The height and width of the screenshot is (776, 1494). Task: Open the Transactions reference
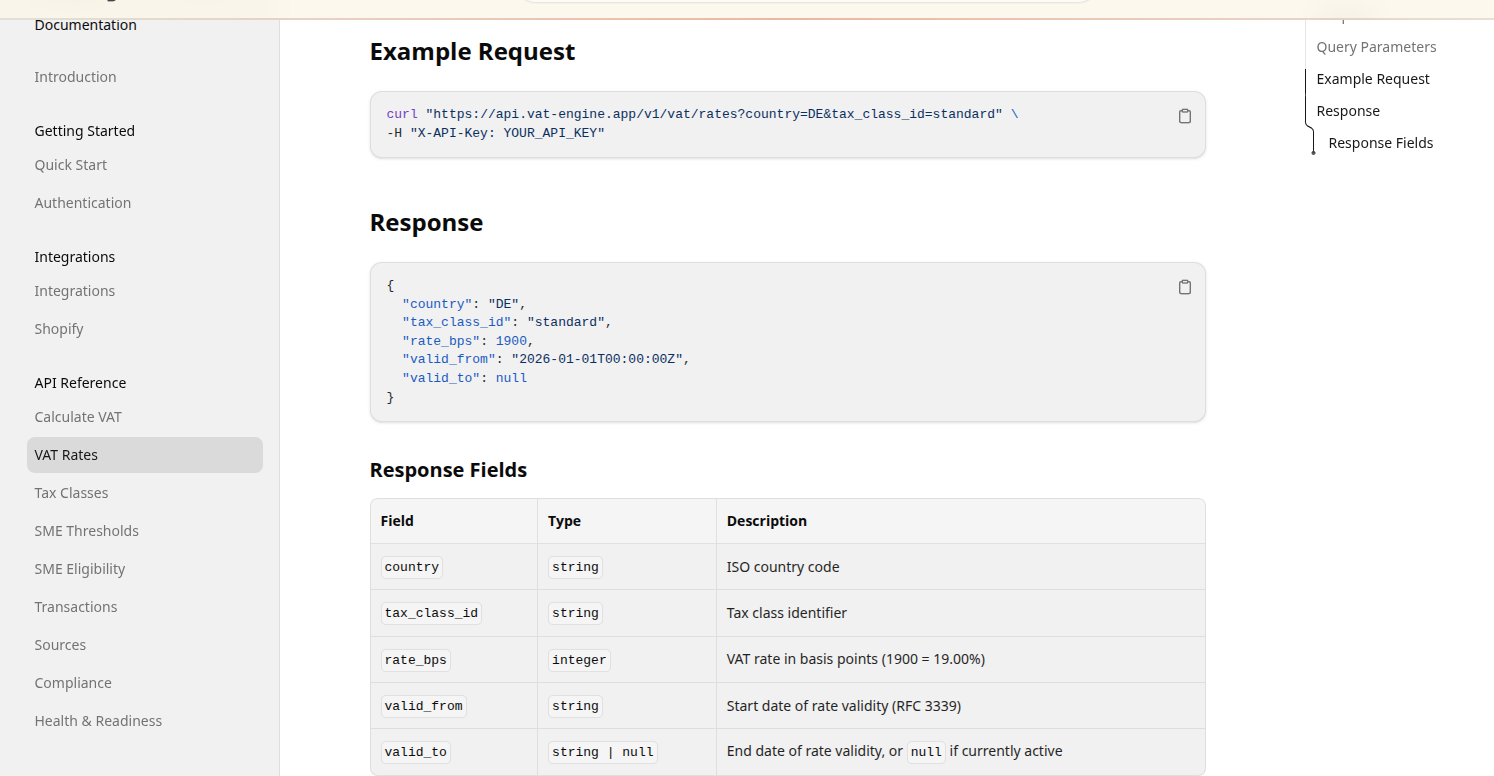(x=76, y=607)
